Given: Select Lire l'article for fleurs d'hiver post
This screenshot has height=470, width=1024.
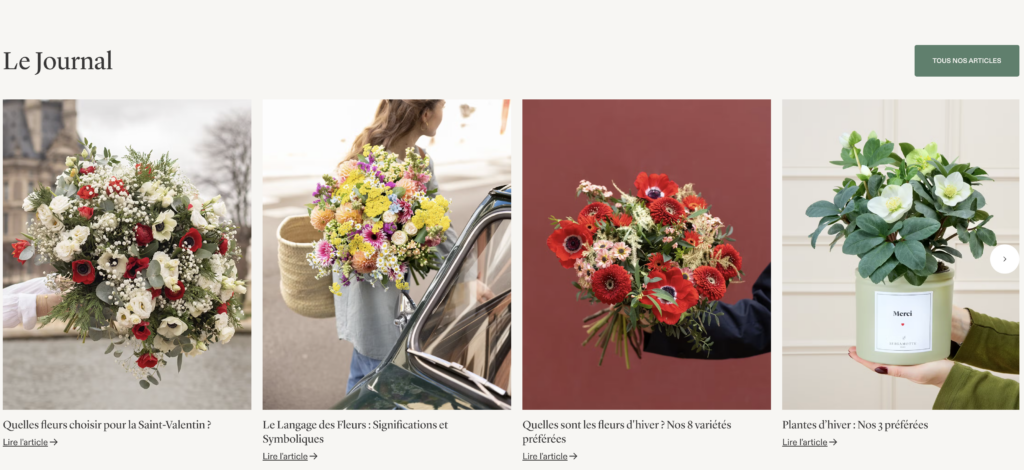Looking at the screenshot, I should (x=545, y=456).
